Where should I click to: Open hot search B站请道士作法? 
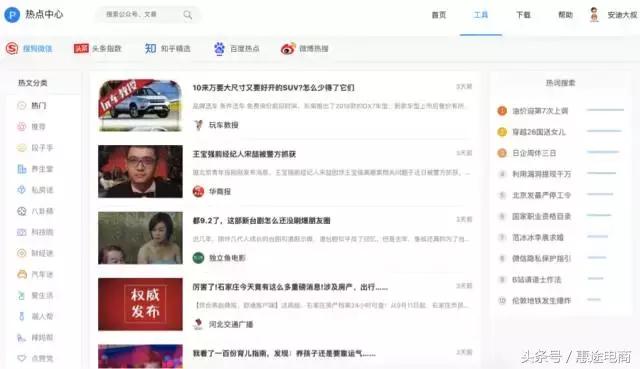537,280
